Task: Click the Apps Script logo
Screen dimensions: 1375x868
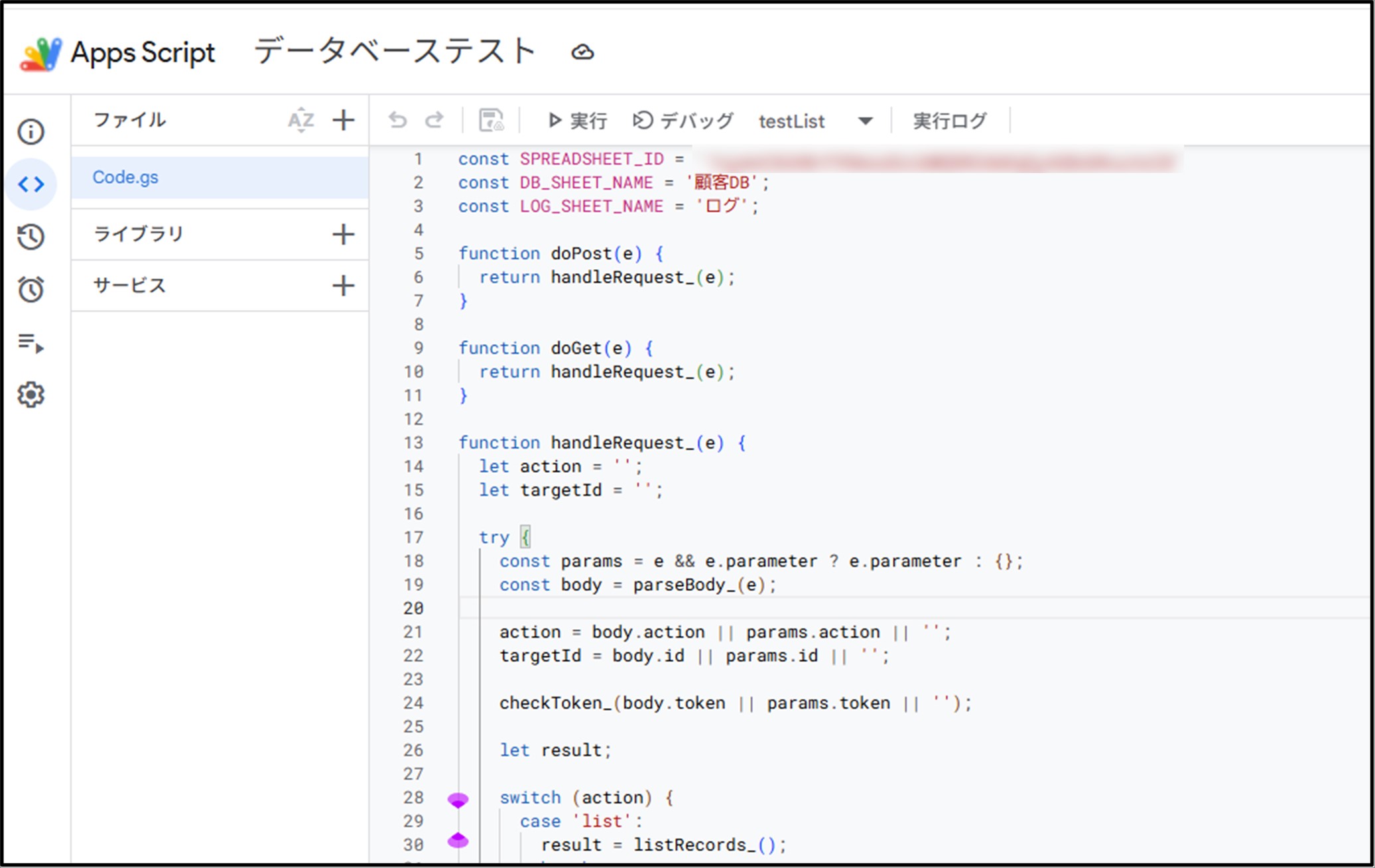Action: tap(41, 54)
